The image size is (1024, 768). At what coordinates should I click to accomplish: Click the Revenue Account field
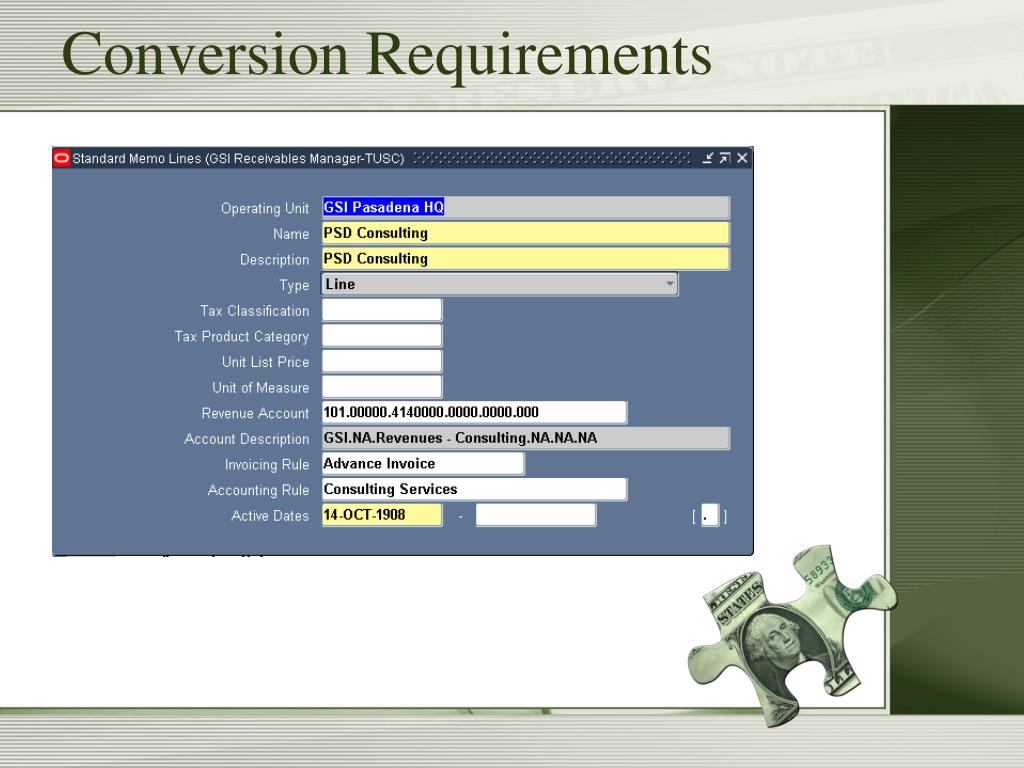tap(474, 412)
